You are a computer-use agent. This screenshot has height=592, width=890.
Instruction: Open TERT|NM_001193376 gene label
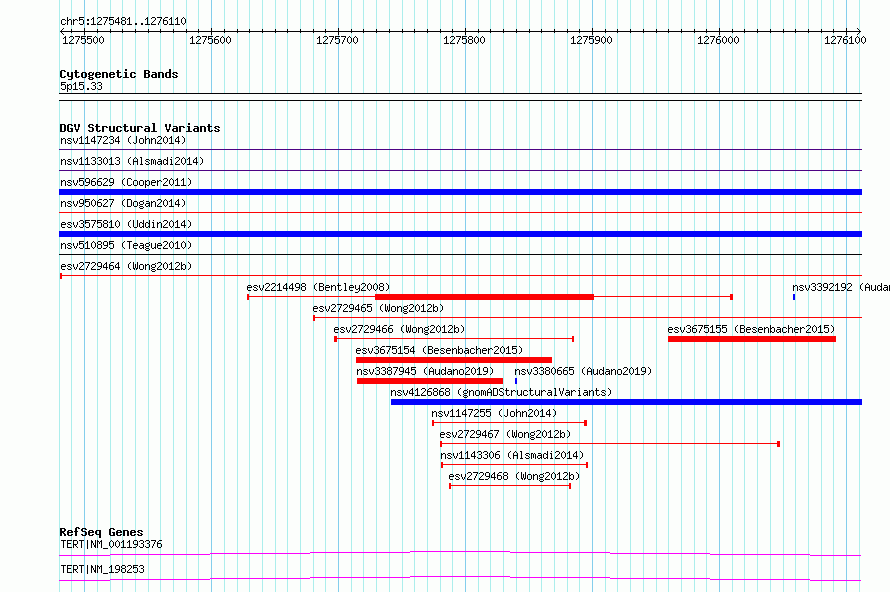coord(111,544)
